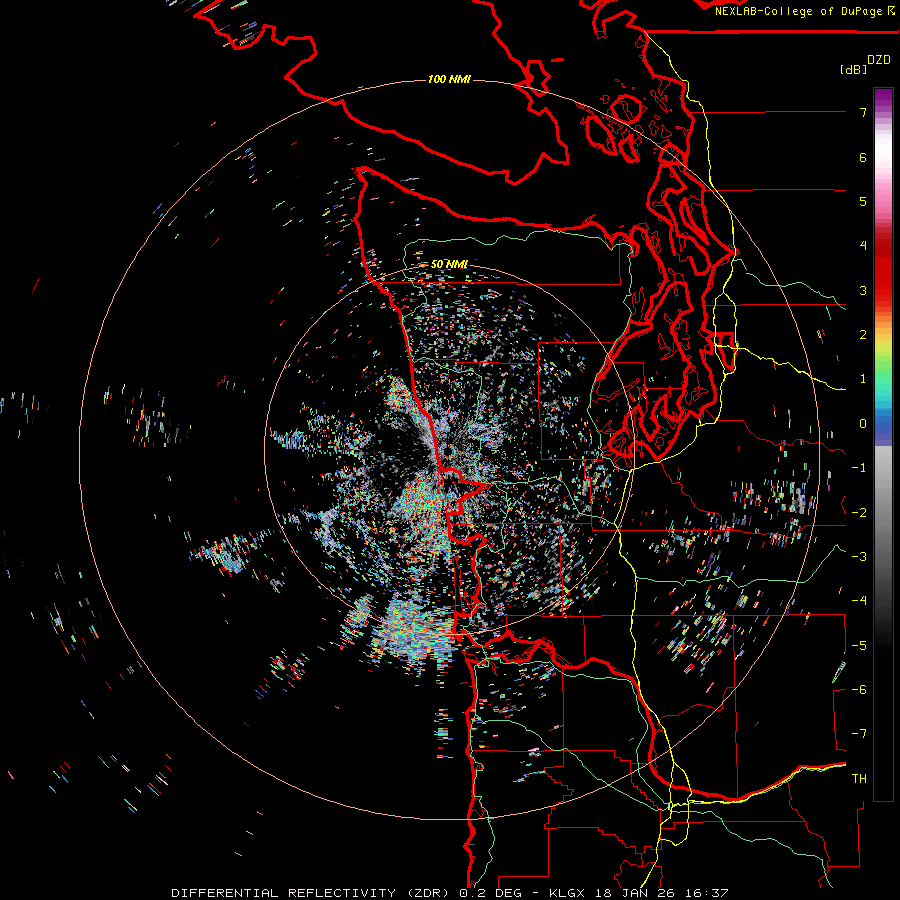
Task: Click the -5 dB scale value
Action: [x=859, y=646]
